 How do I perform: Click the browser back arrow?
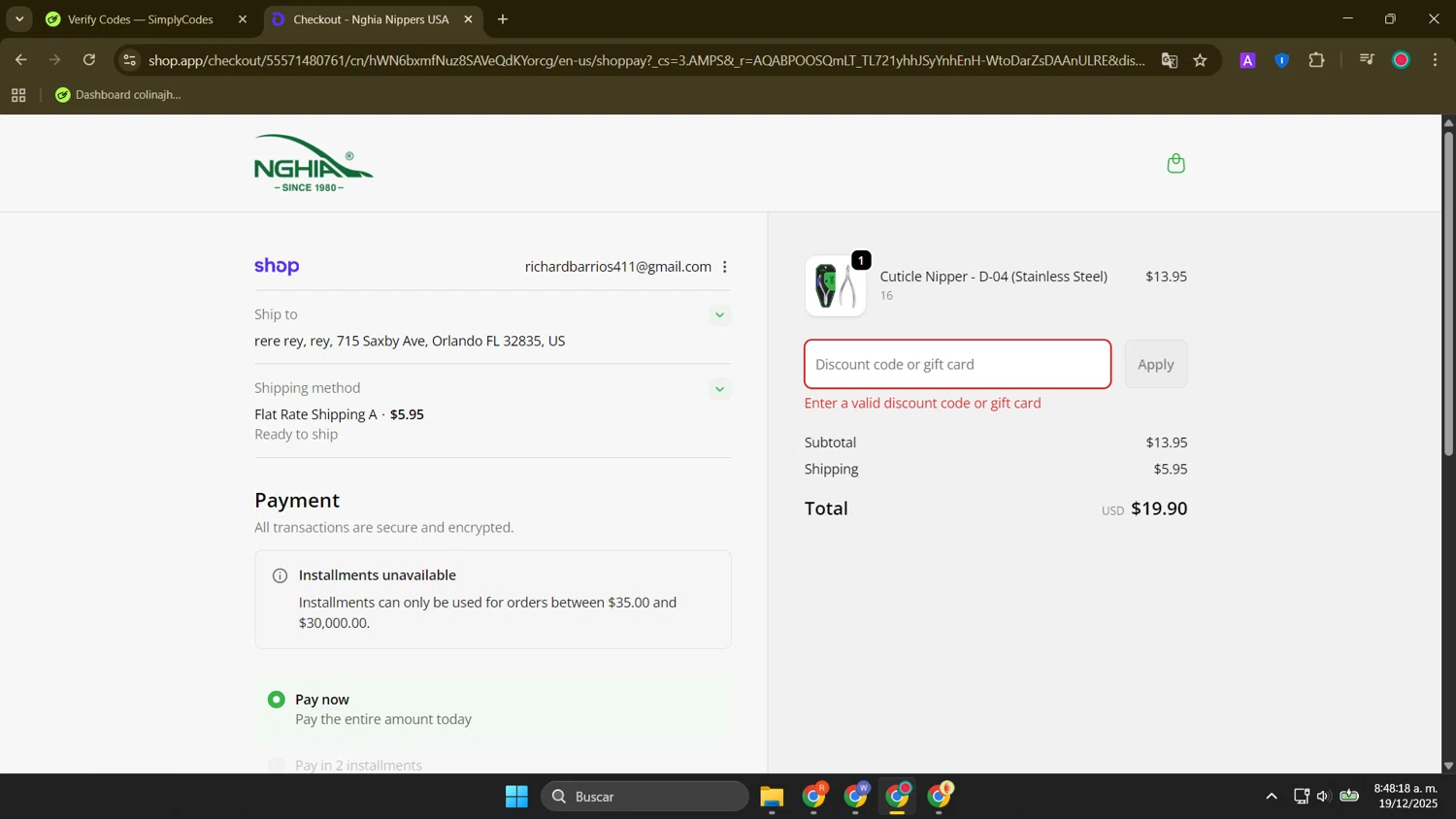20,60
